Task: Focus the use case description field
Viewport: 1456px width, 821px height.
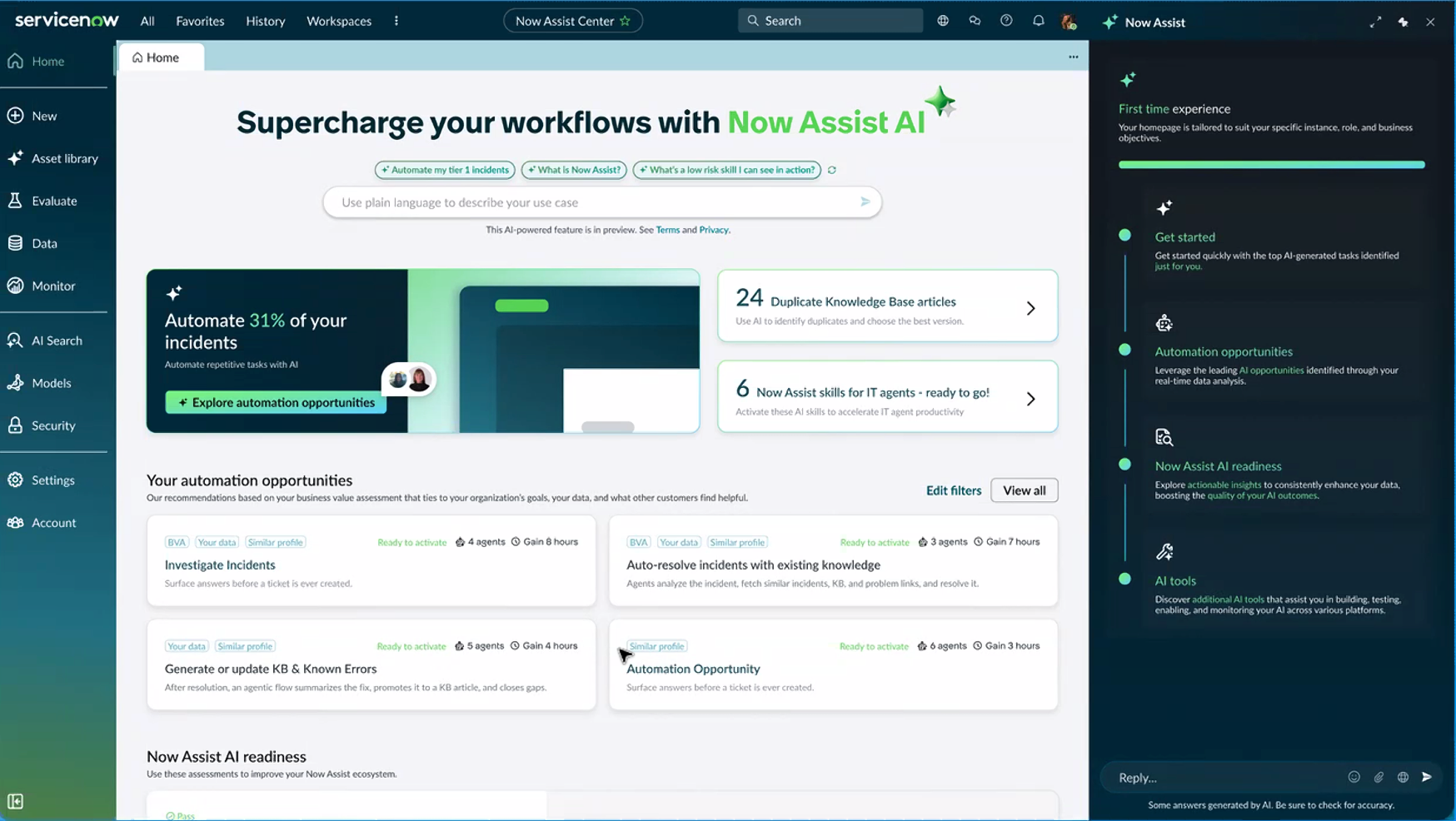Action: pyautogui.click(x=601, y=202)
